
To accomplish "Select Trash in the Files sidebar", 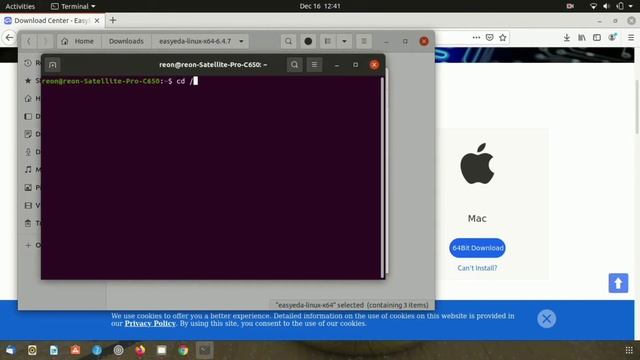I will (32, 223).
